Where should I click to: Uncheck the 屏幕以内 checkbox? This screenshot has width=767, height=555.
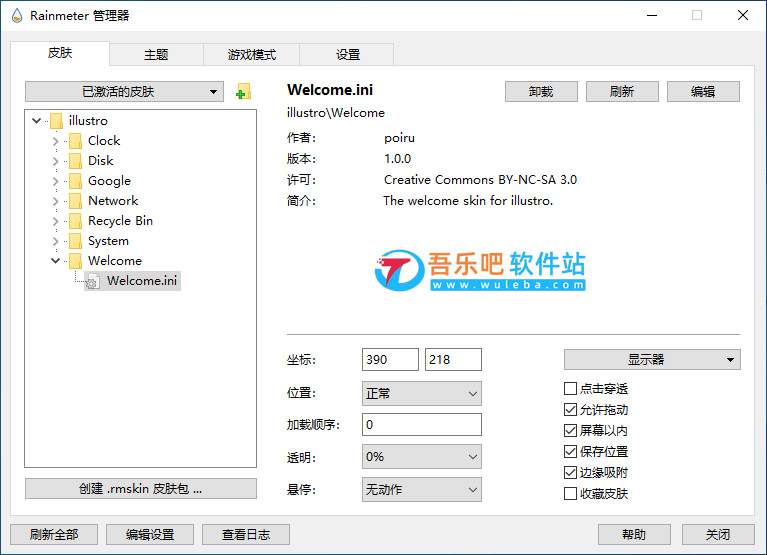(570, 431)
